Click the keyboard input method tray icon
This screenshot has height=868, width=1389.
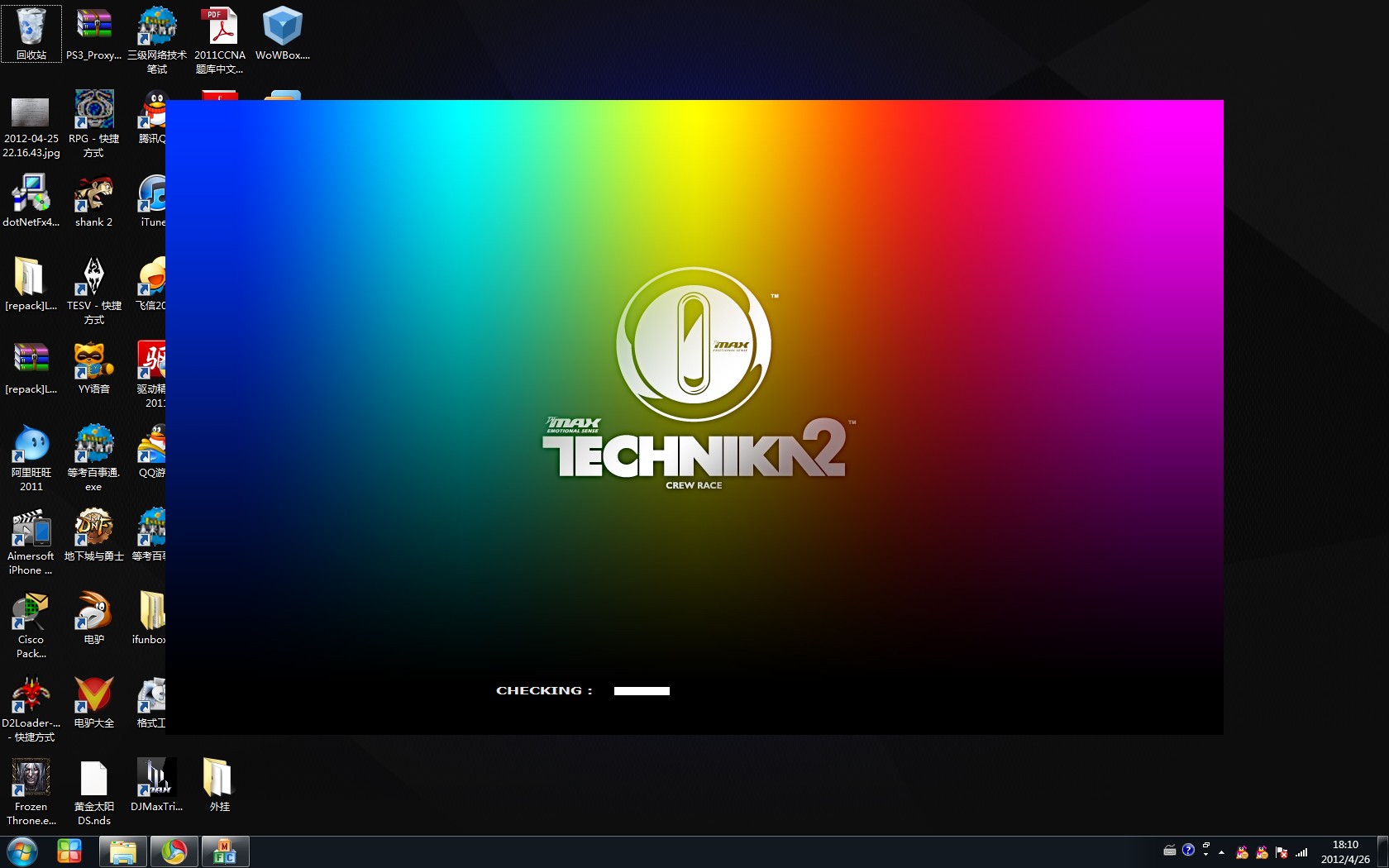coord(1170,851)
